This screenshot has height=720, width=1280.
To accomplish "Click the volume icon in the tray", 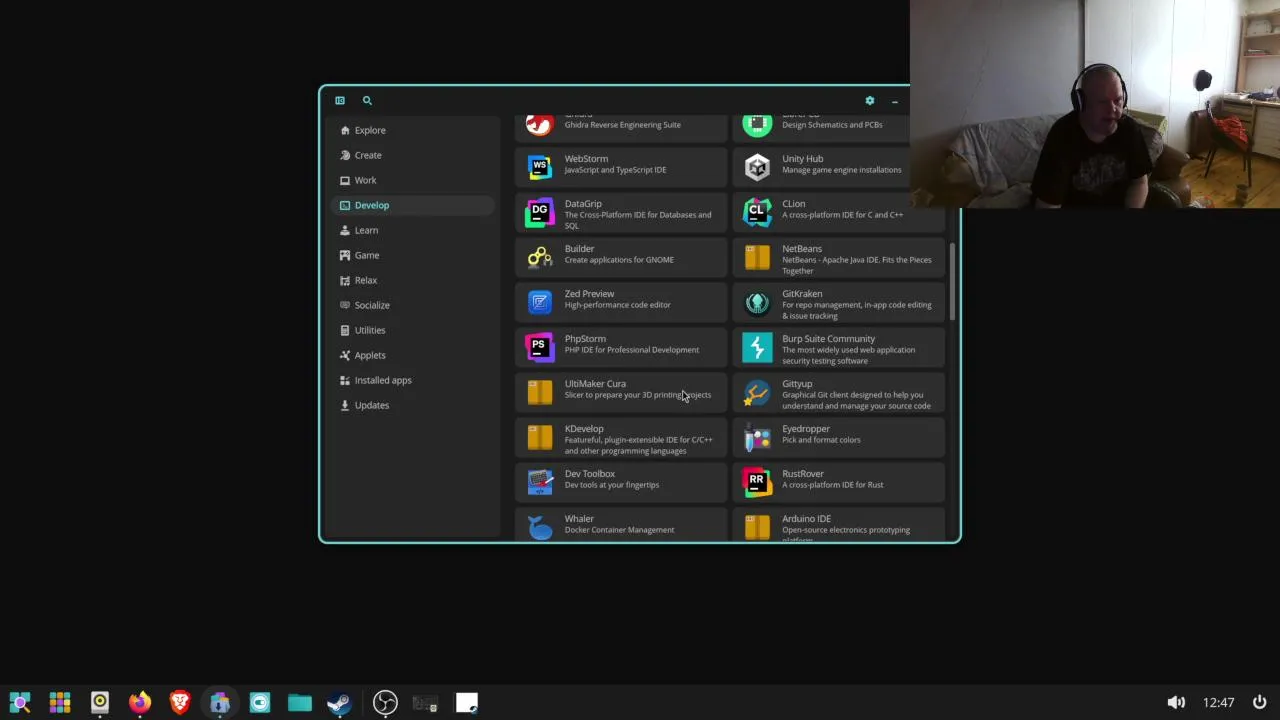I will (1176, 702).
